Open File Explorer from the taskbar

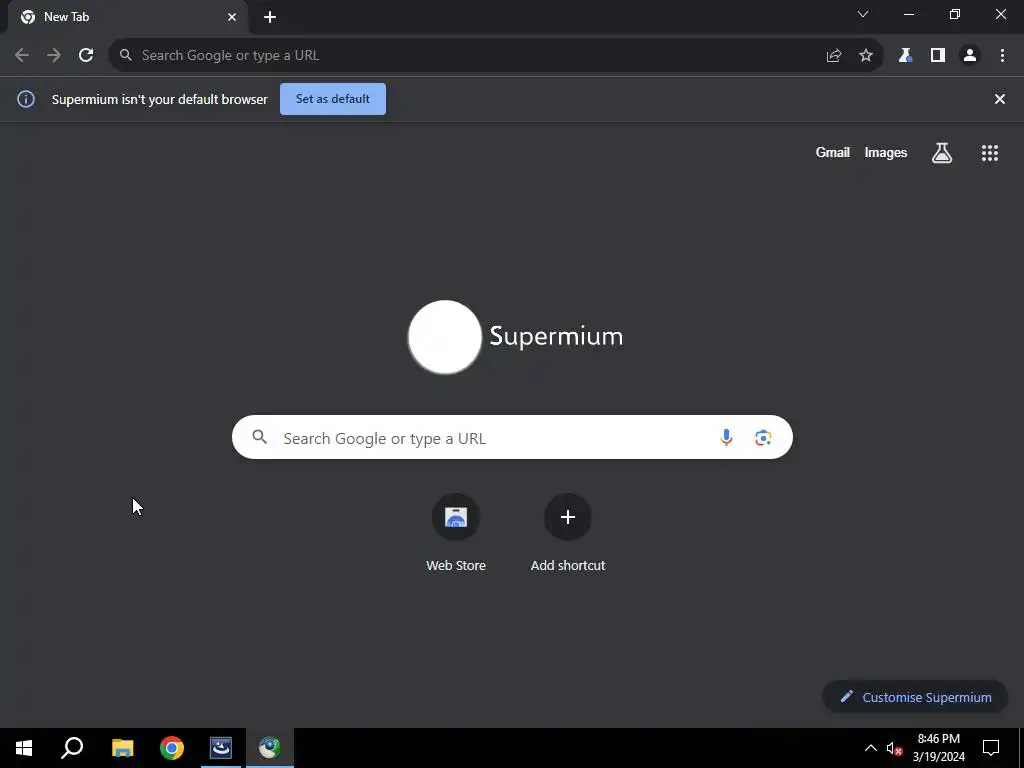(x=122, y=748)
